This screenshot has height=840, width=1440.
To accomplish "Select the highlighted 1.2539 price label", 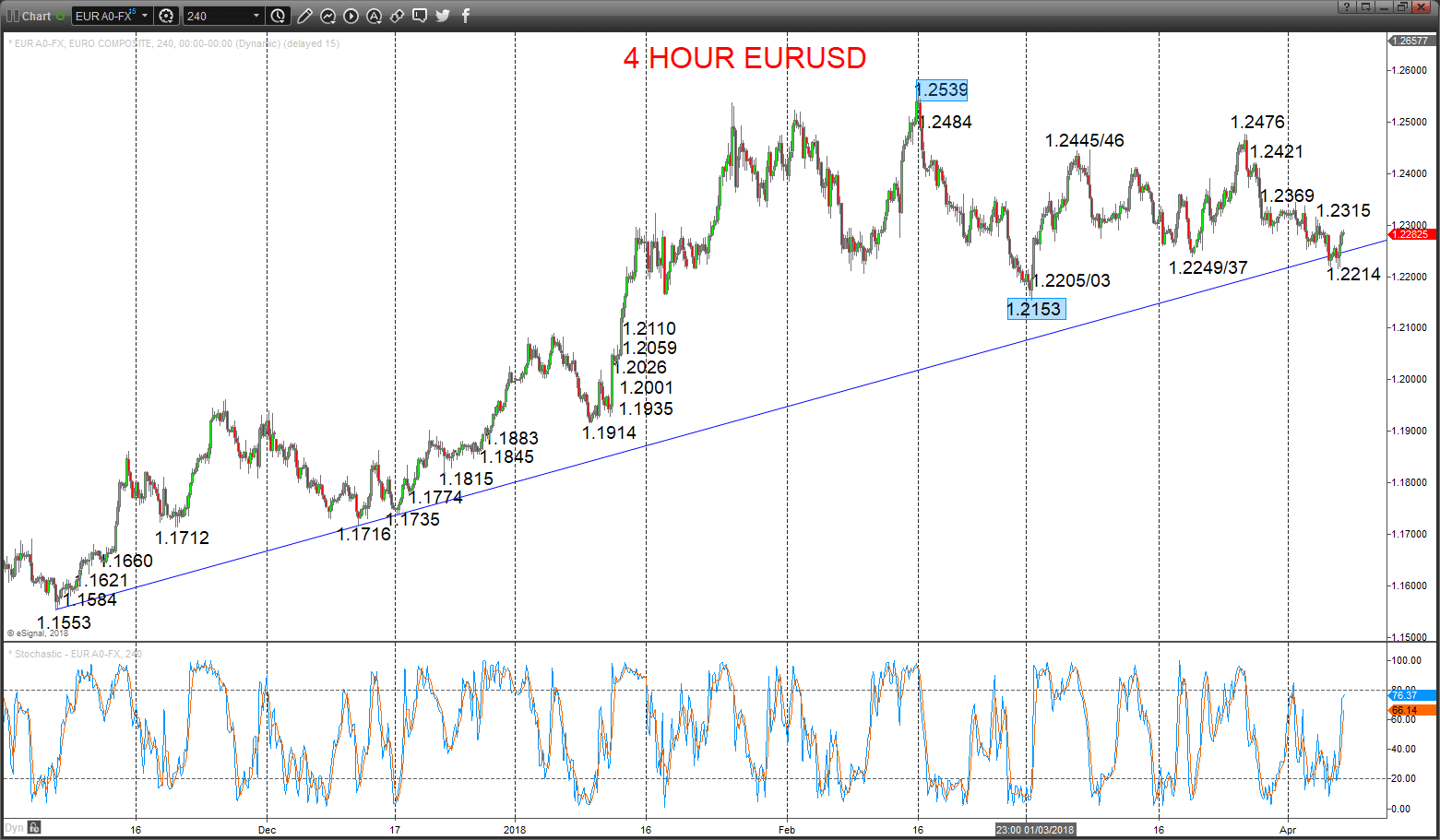I will coord(942,89).
